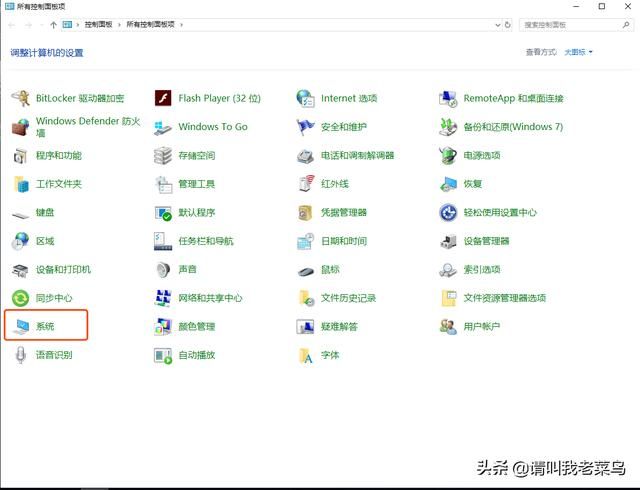Open the 查看方式 大图标 dropdown

tap(578, 52)
